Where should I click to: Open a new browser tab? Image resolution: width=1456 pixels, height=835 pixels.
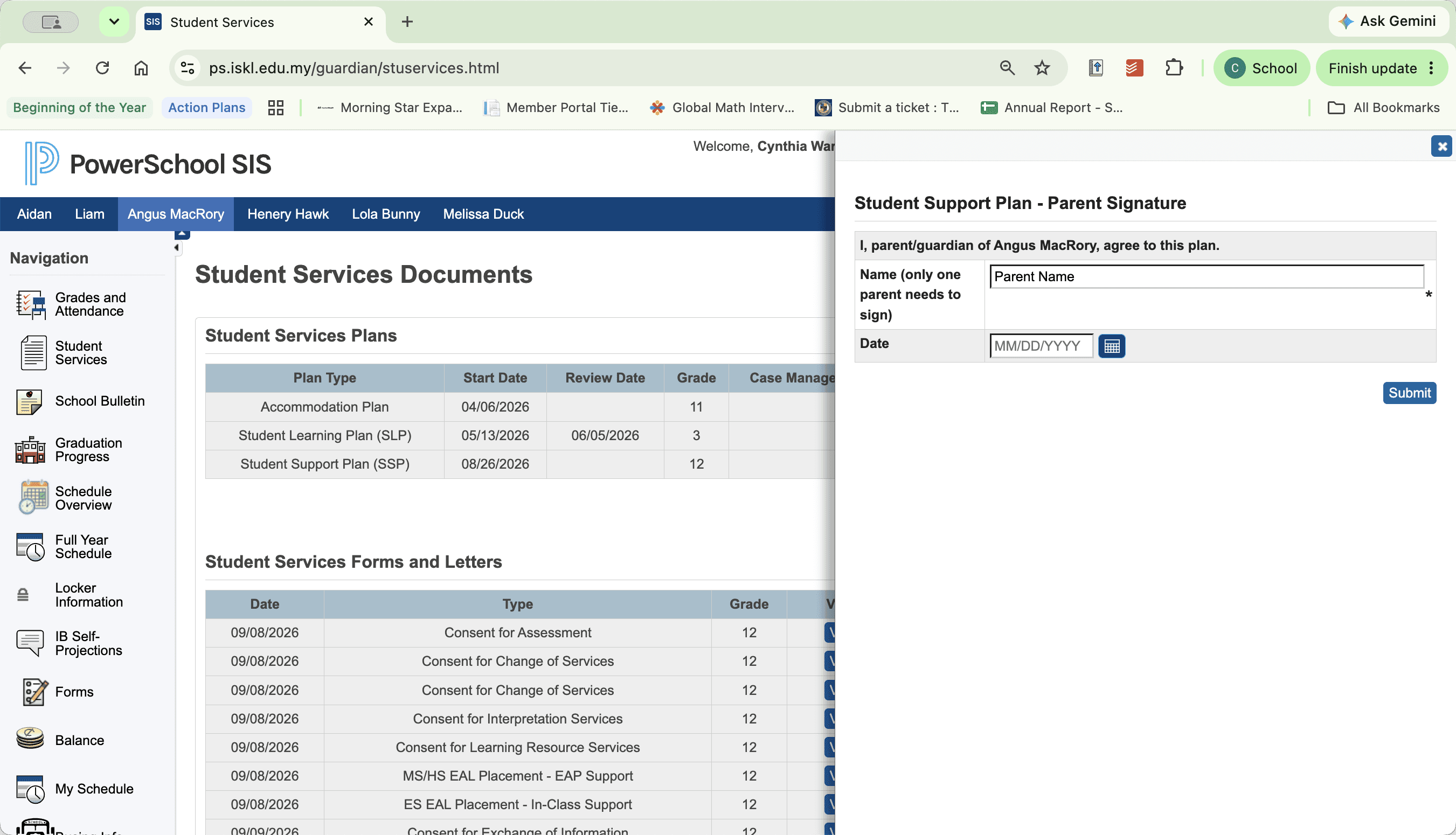(407, 22)
